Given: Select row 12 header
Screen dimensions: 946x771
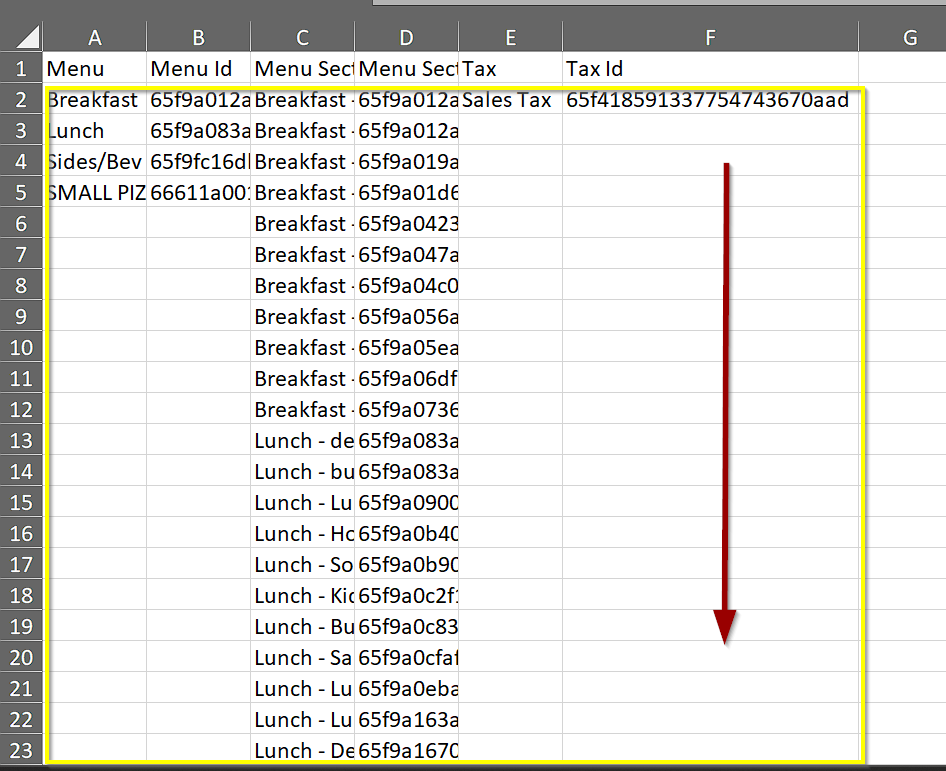Looking at the screenshot, I should [x=21, y=409].
